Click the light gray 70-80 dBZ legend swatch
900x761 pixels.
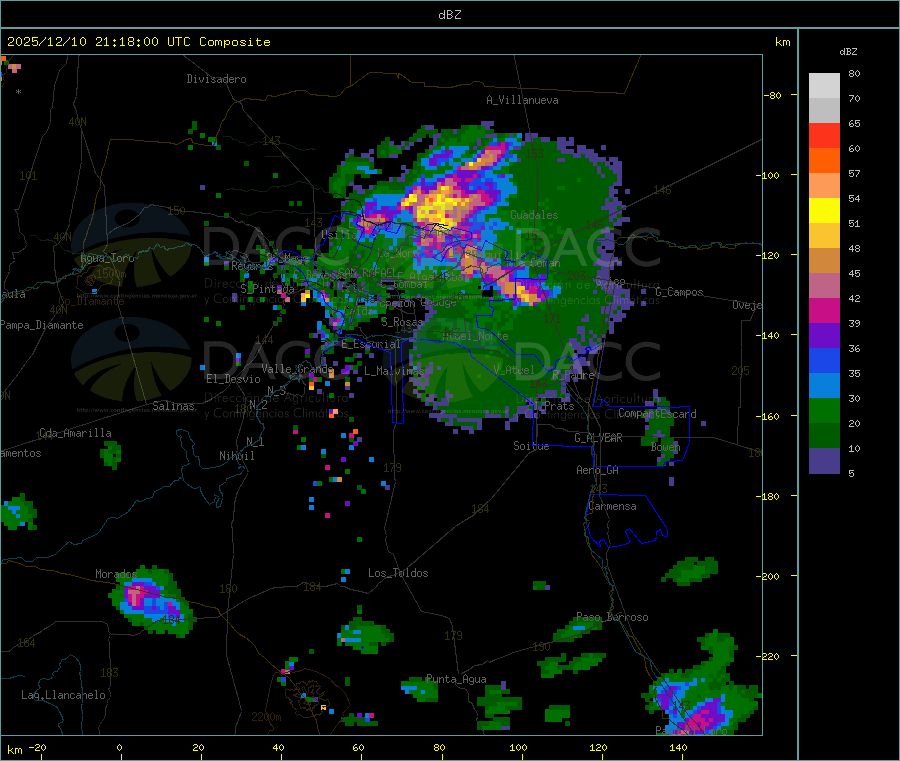[x=824, y=86]
